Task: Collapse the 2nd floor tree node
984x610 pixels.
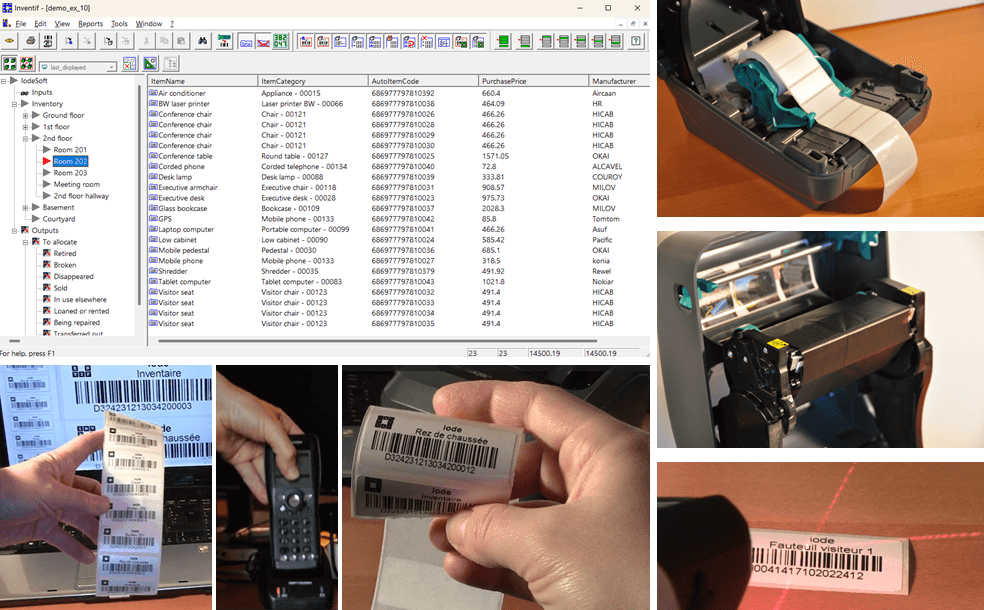Action: [x=25, y=138]
